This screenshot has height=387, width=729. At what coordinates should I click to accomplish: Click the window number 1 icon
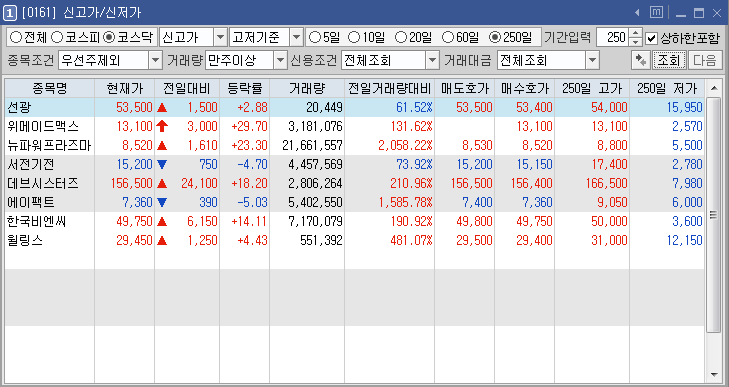[x=9, y=13]
